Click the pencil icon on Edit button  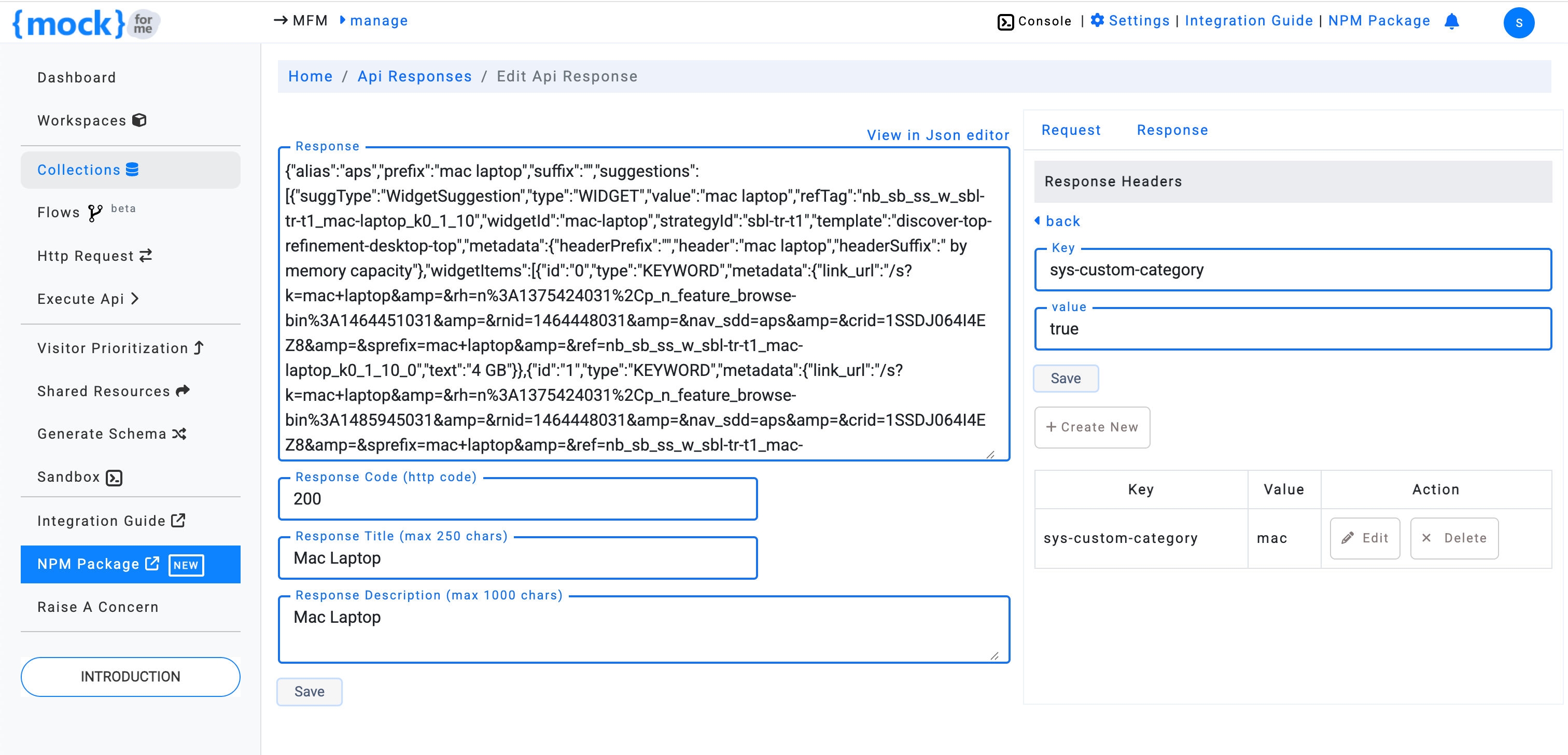[1348, 538]
